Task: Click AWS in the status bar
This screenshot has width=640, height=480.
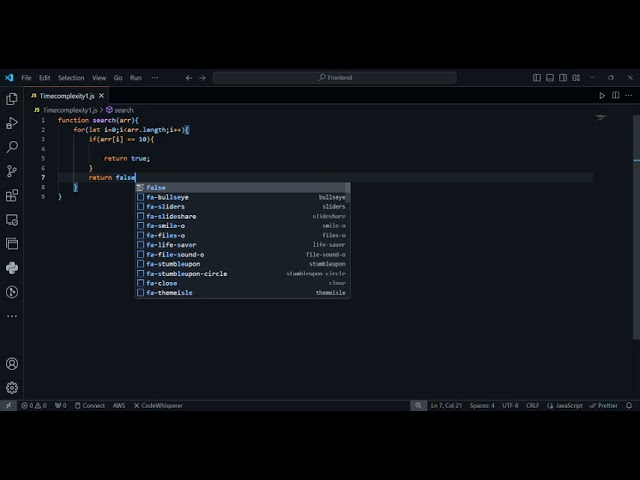Action: [x=119, y=405]
